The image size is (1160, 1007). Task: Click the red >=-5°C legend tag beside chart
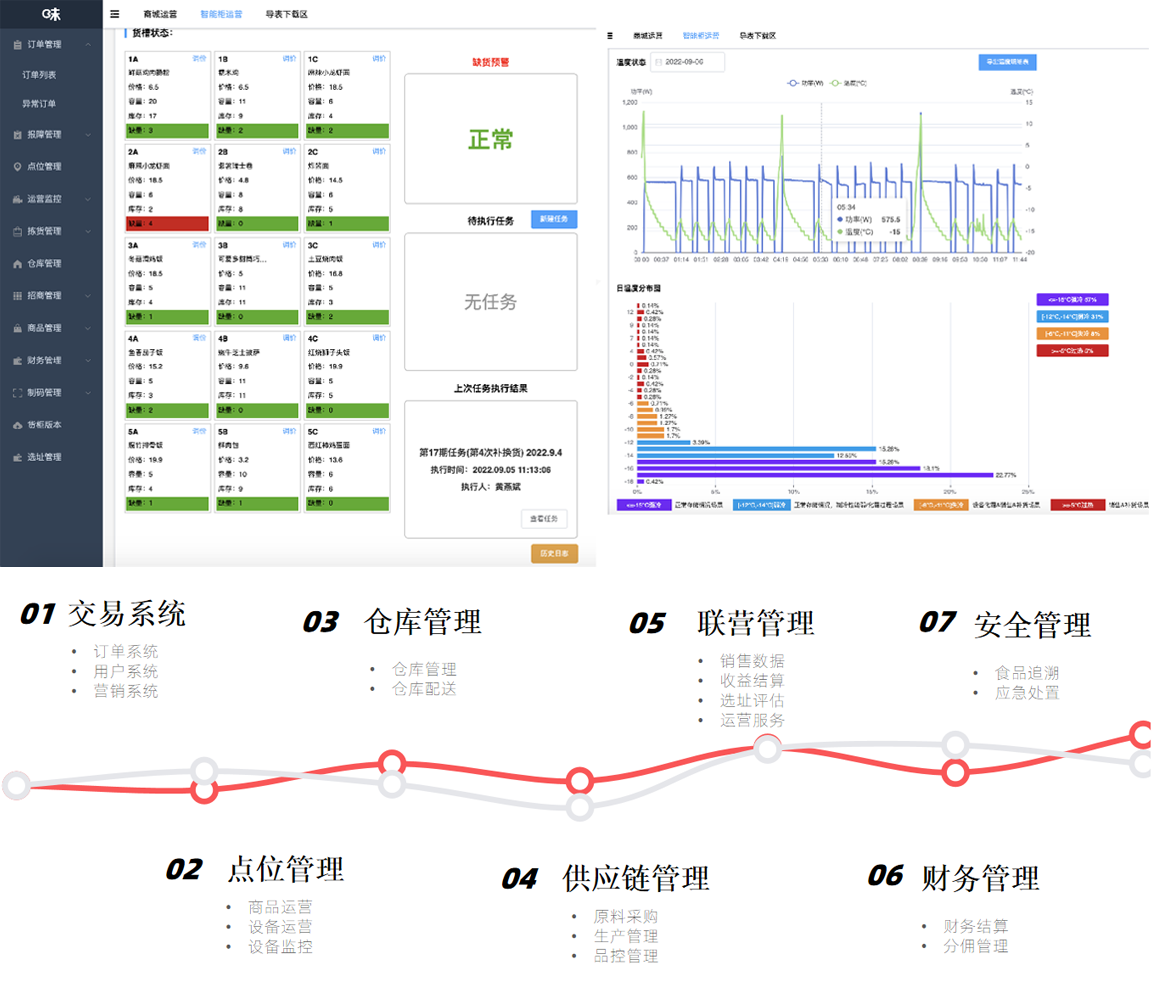click(x=1072, y=351)
